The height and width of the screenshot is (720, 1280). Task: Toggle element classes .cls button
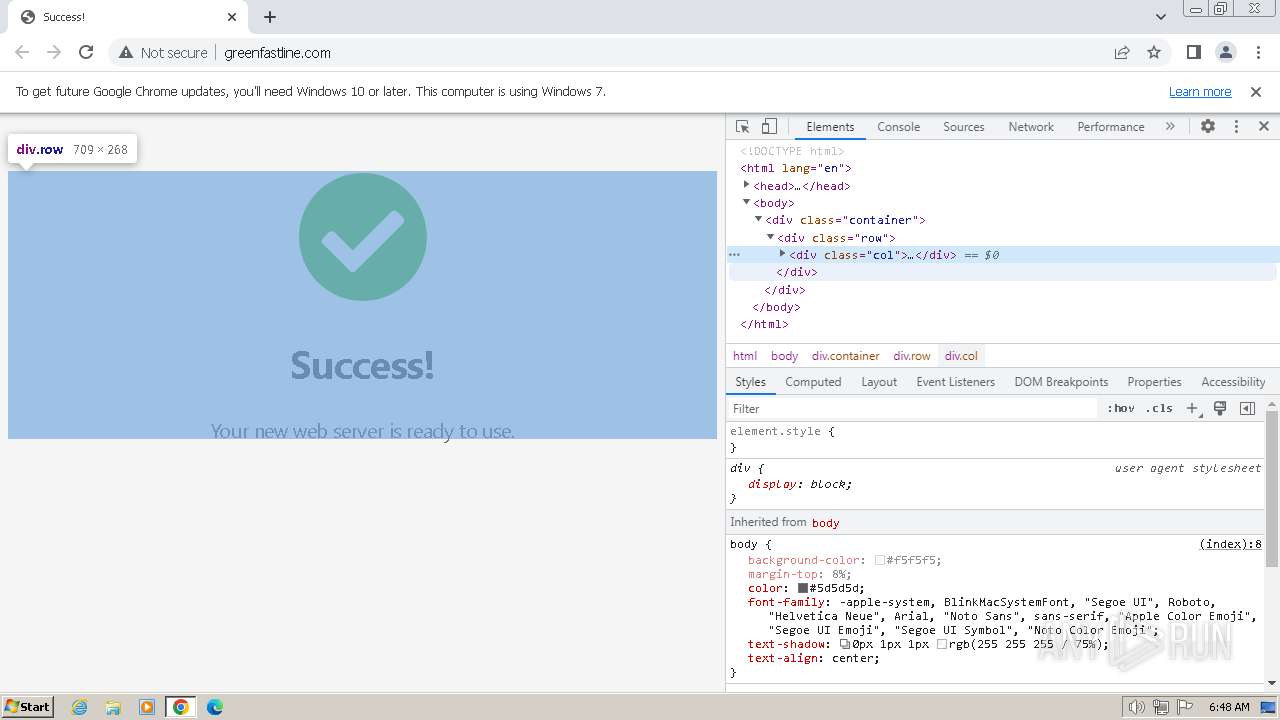tap(1159, 408)
